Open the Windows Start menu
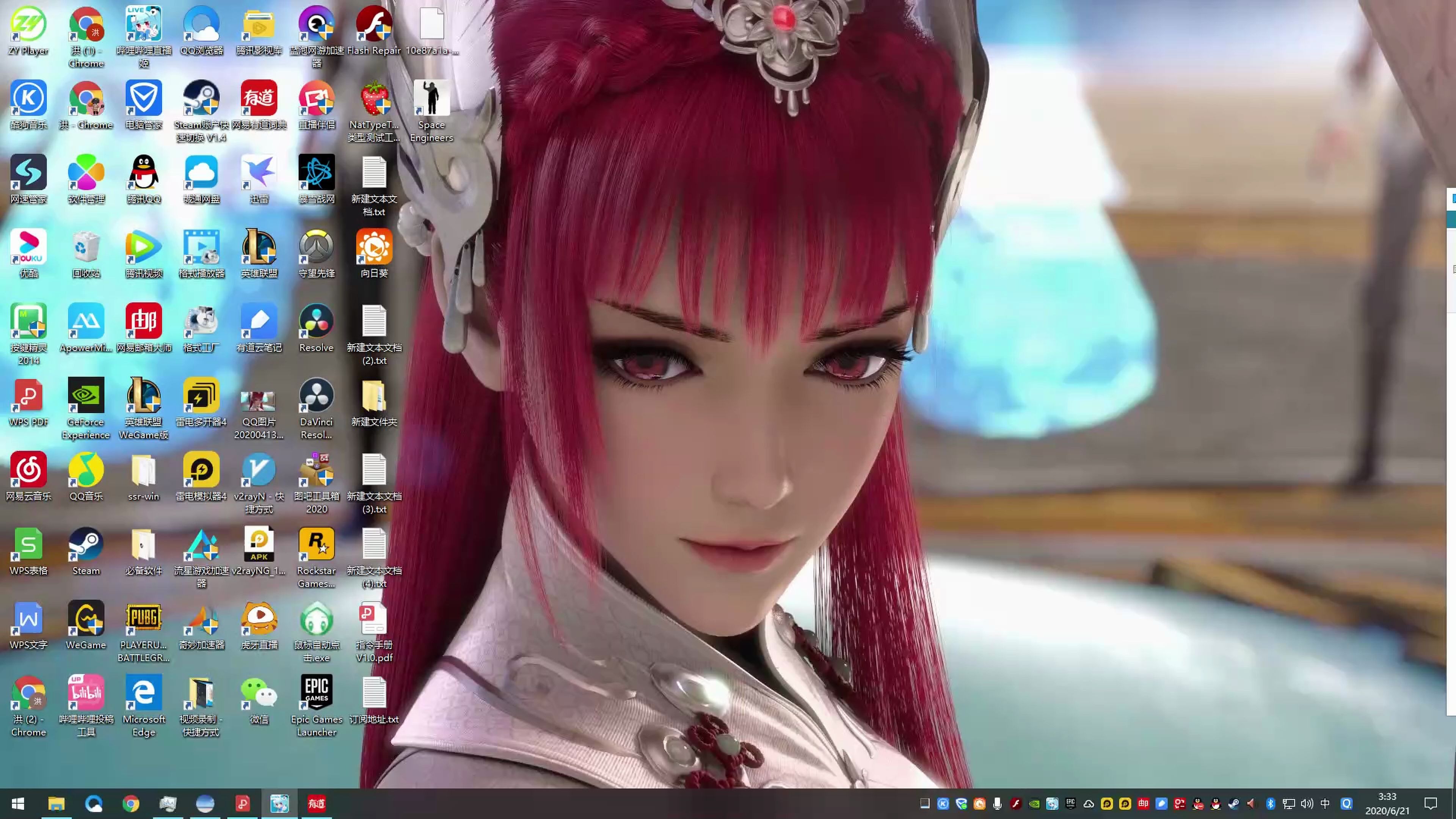 pos(18,804)
